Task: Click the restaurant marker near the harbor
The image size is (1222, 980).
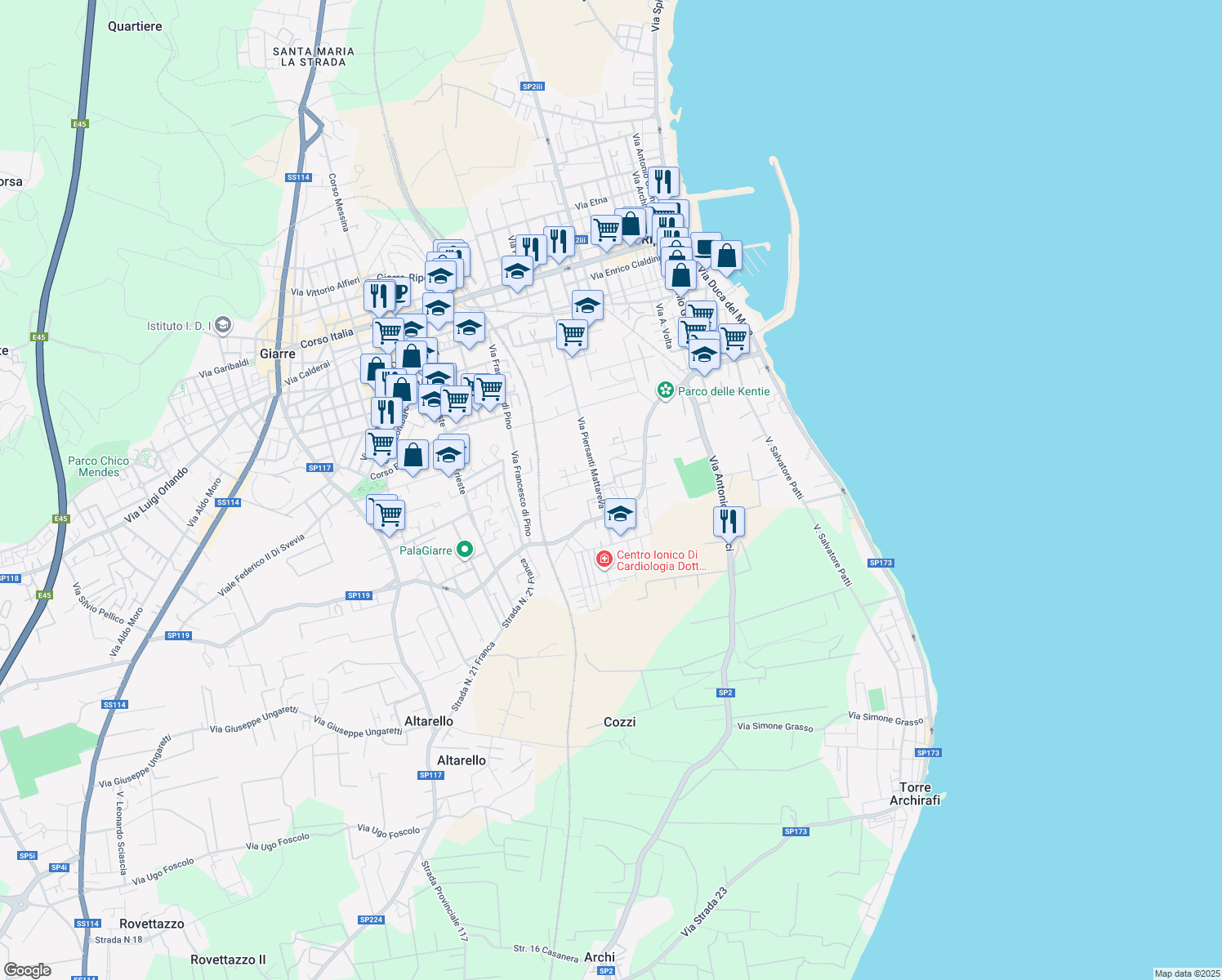Action: [664, 181]
